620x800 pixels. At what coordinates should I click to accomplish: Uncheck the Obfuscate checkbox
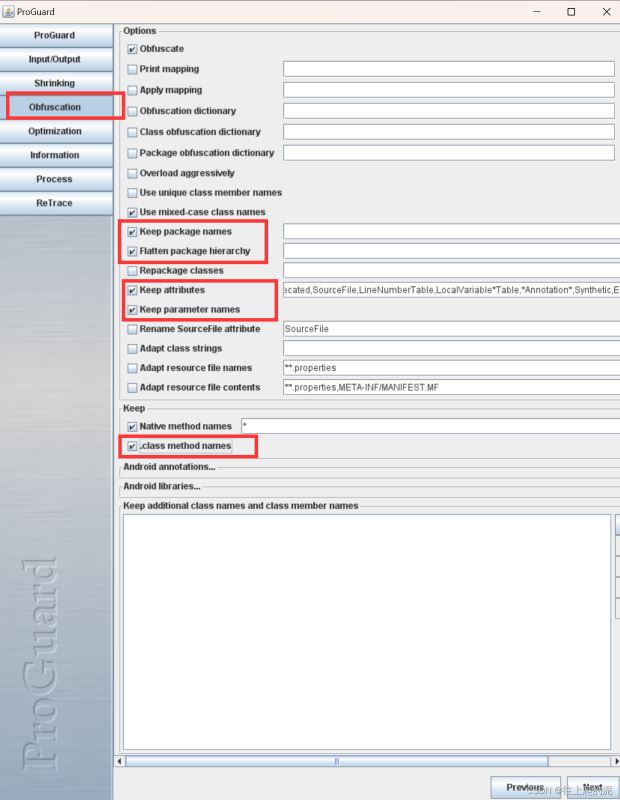(x=132, y=49)
